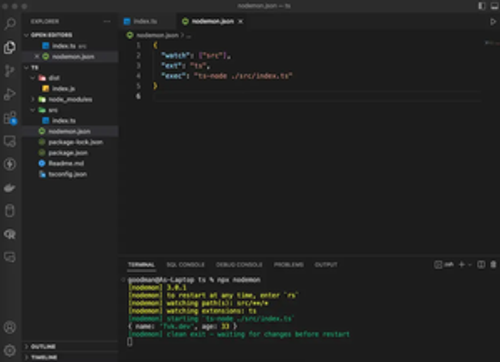
Task: Open the icon above the chat icon
Action: click(10, 234)
